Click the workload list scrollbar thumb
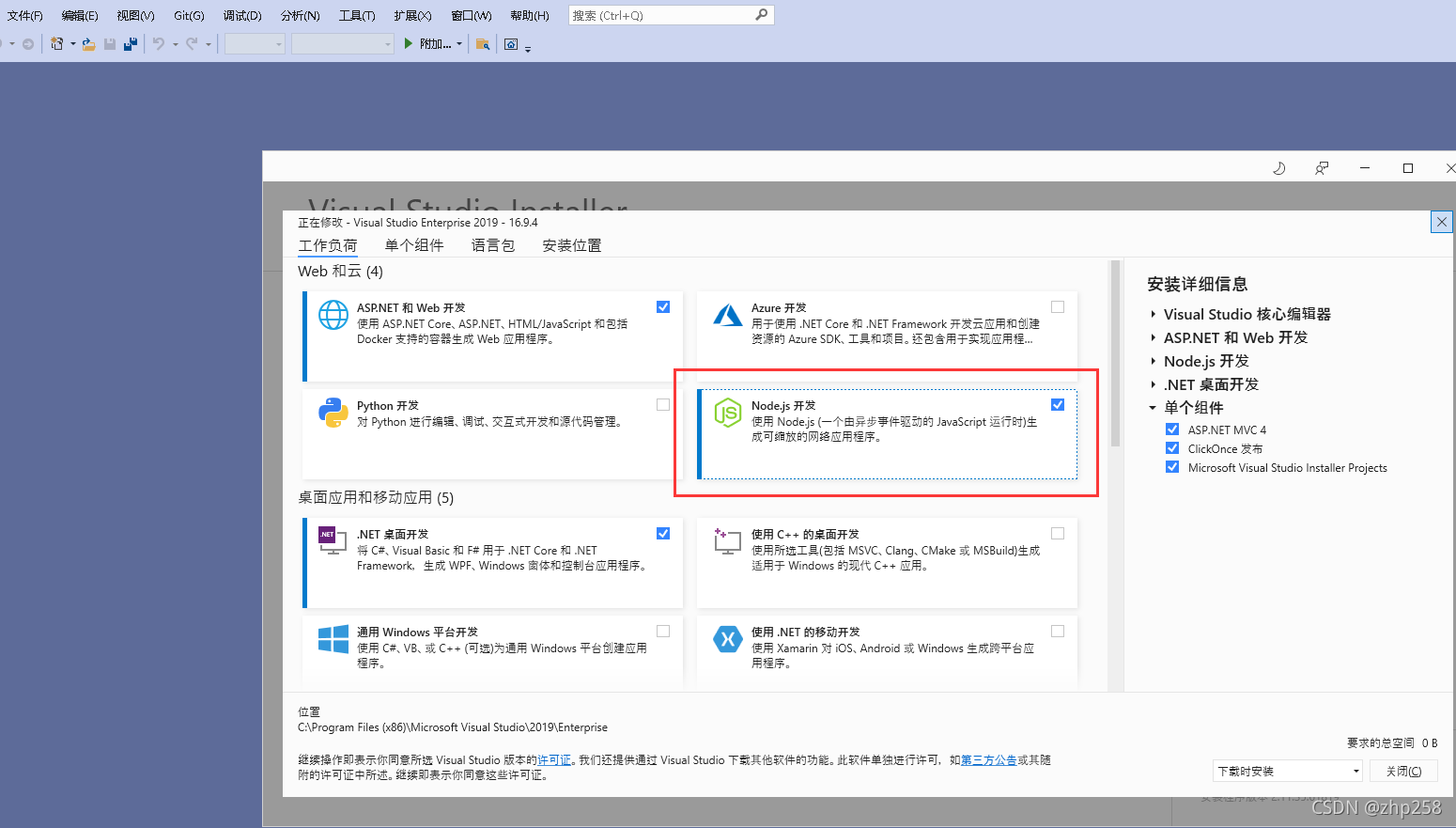This screenshot has width=1456, height=828. point(1115,353)
